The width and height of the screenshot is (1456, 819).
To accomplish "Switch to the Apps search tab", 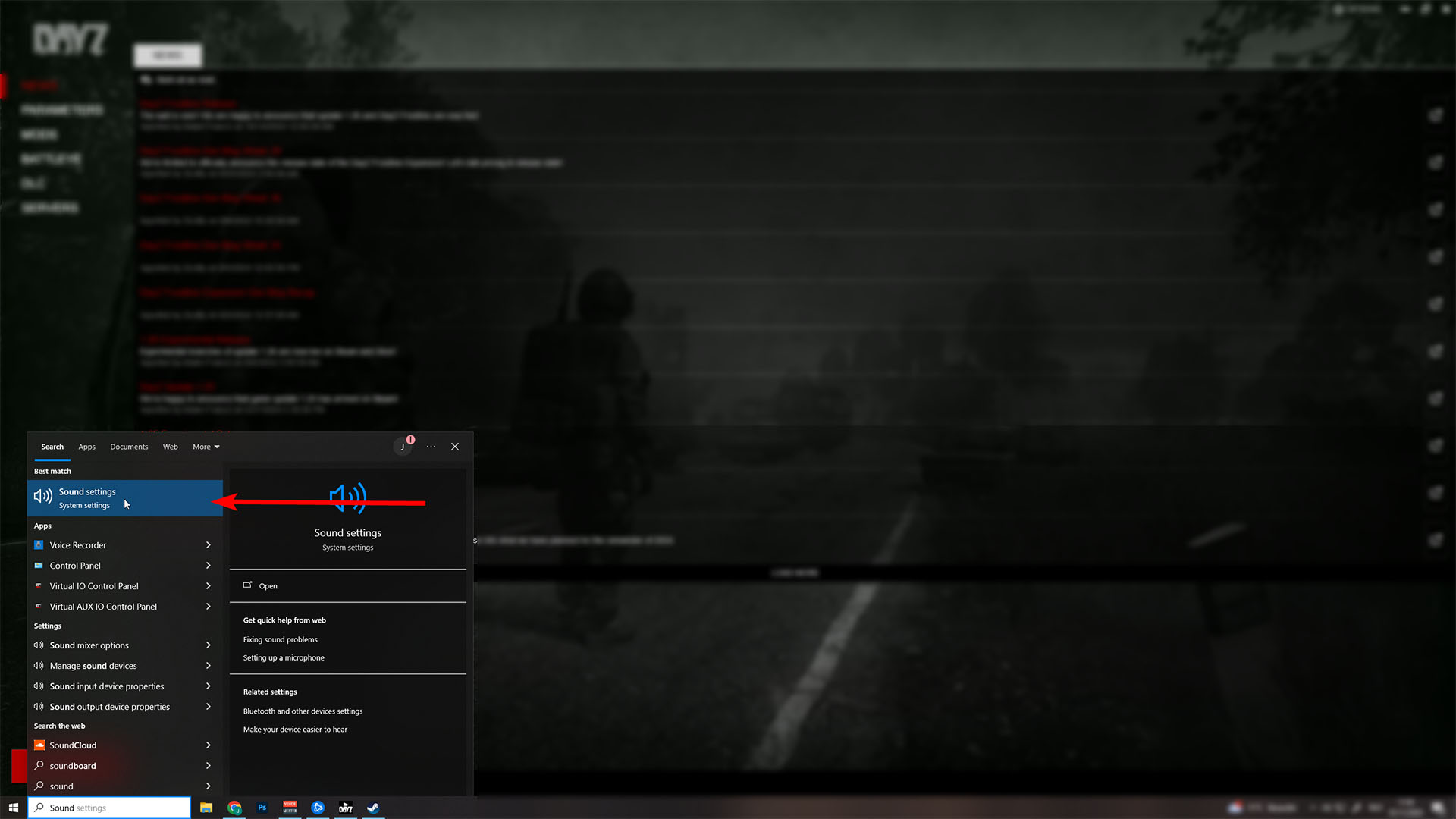I will 86,447.
